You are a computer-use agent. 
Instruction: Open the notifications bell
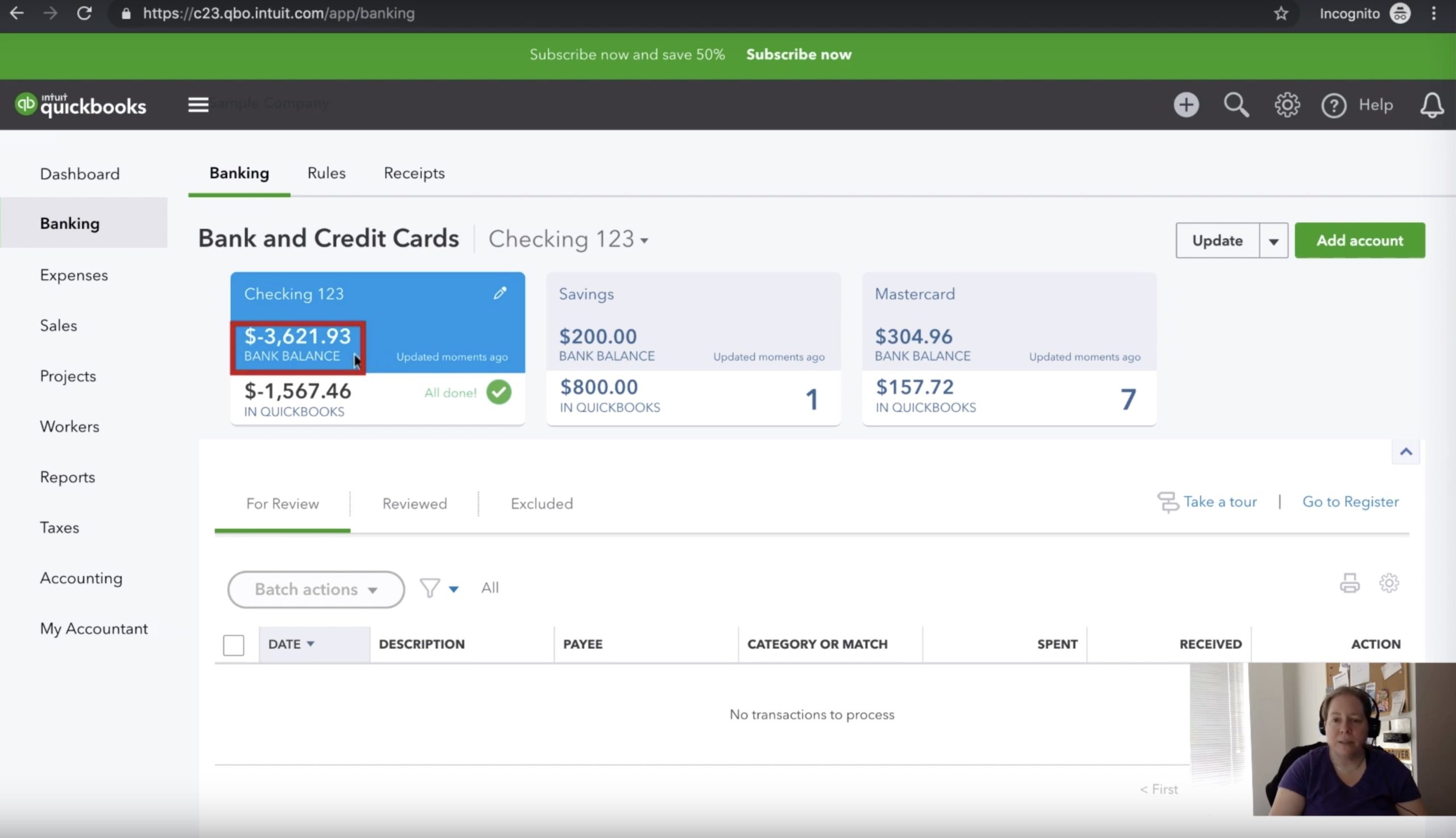1432,105
